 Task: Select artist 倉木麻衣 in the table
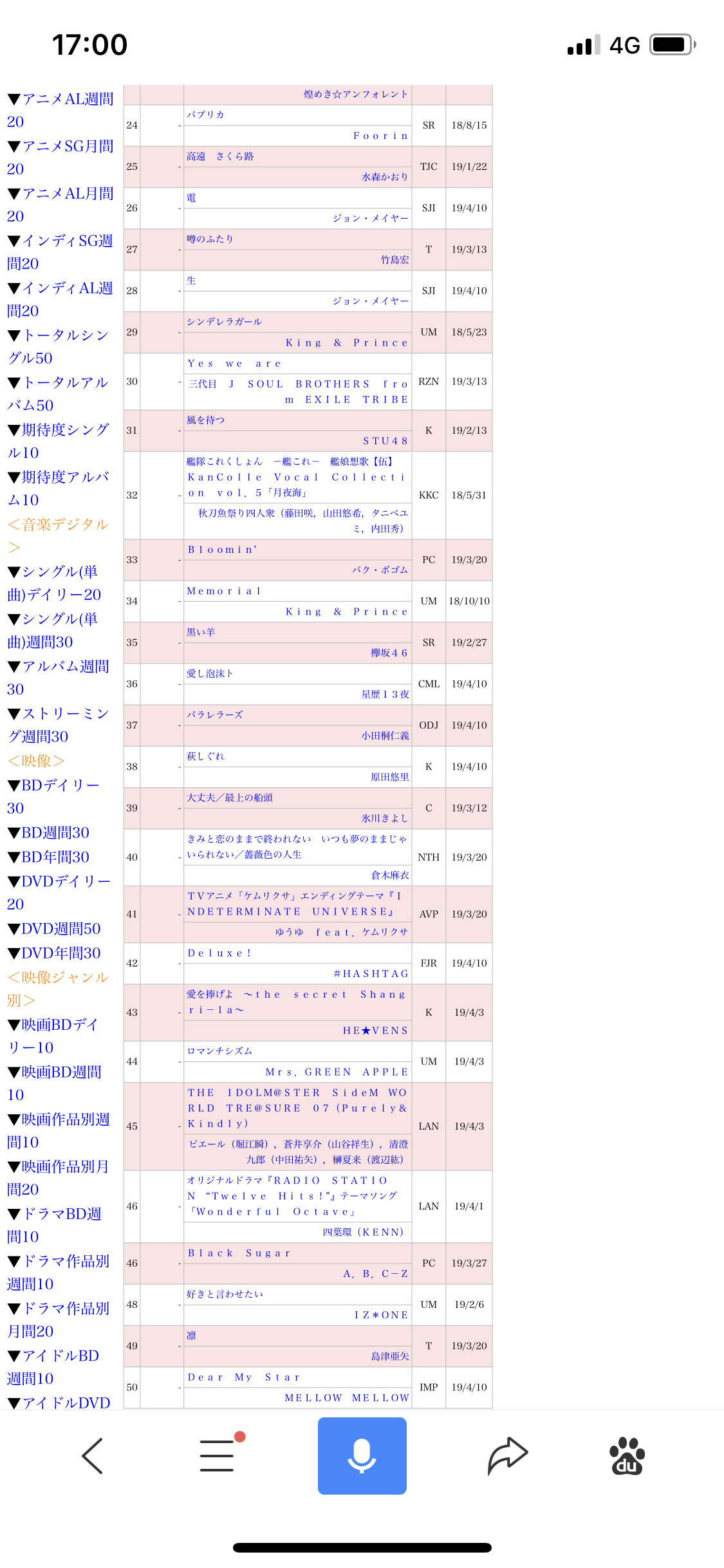(x=390, y=875)
